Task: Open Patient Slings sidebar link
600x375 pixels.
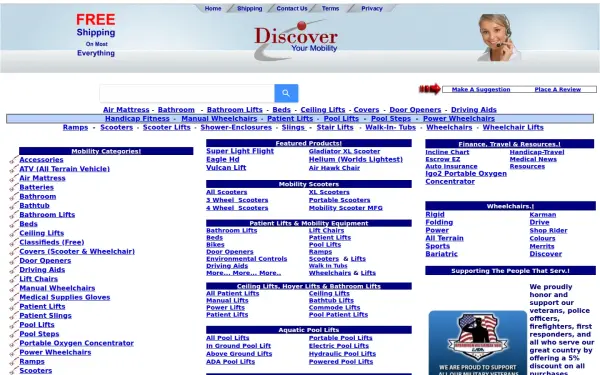Action: (46, 316)
